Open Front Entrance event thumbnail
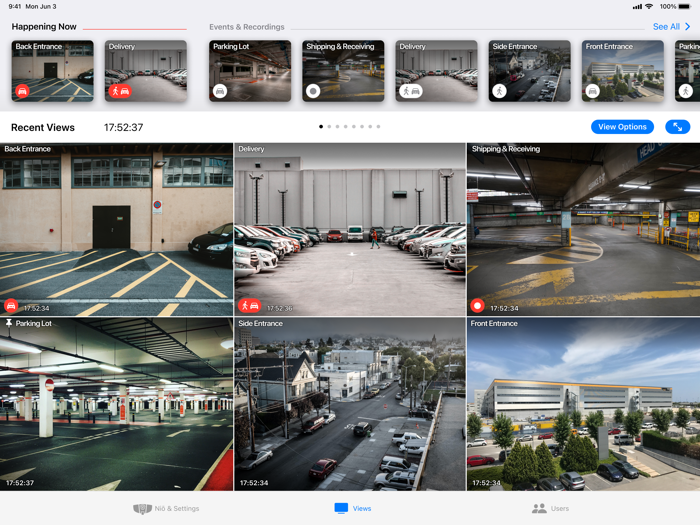Image resolution: width=700 pixels, height=525 pixels. [623, 71]
